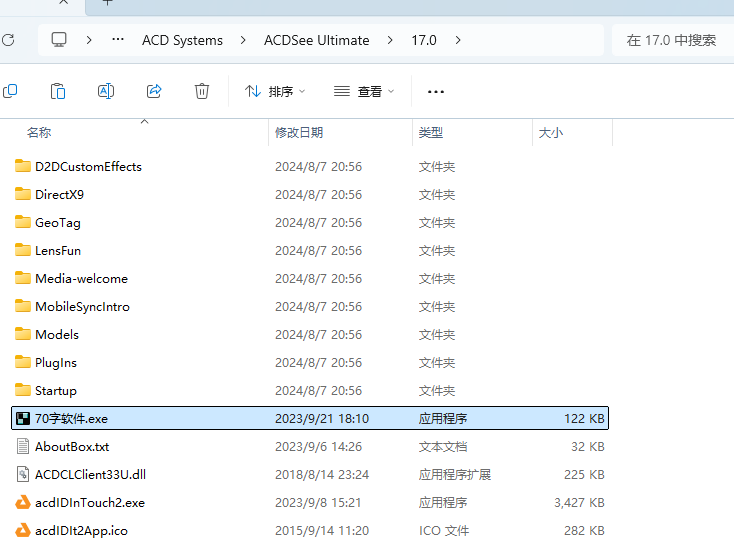The height and width of the screenshot is (542, 734).
Task: Click the 70字软件.exe application icon
Action: pyautogui.click(x=22, y=418)
